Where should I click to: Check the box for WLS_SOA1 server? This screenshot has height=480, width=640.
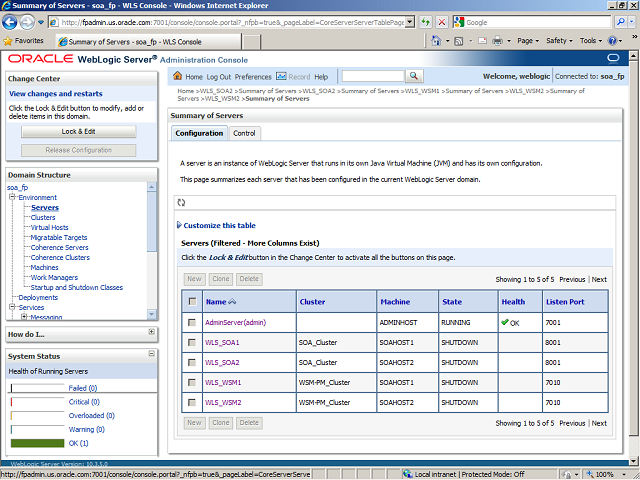(192, 342)
